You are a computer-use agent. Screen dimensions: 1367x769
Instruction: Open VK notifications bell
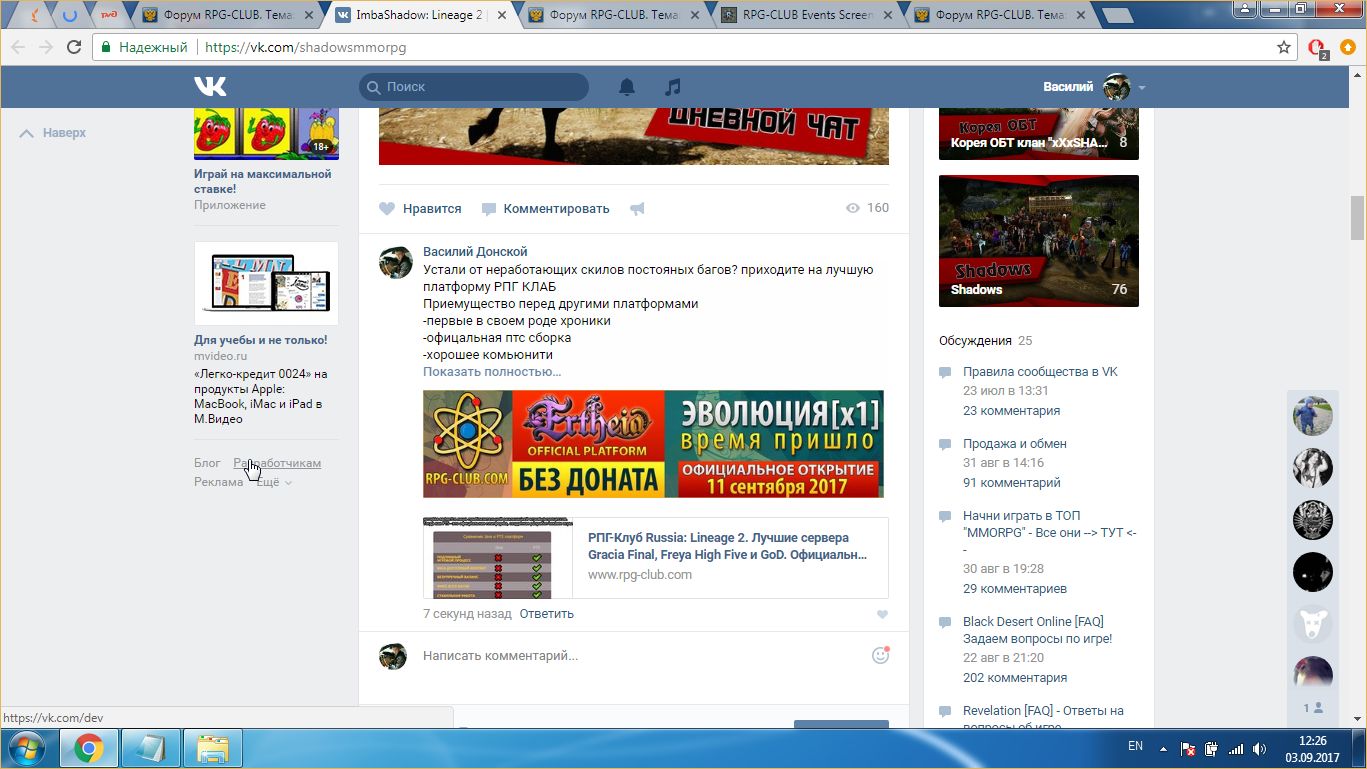[x=627, y=87]
